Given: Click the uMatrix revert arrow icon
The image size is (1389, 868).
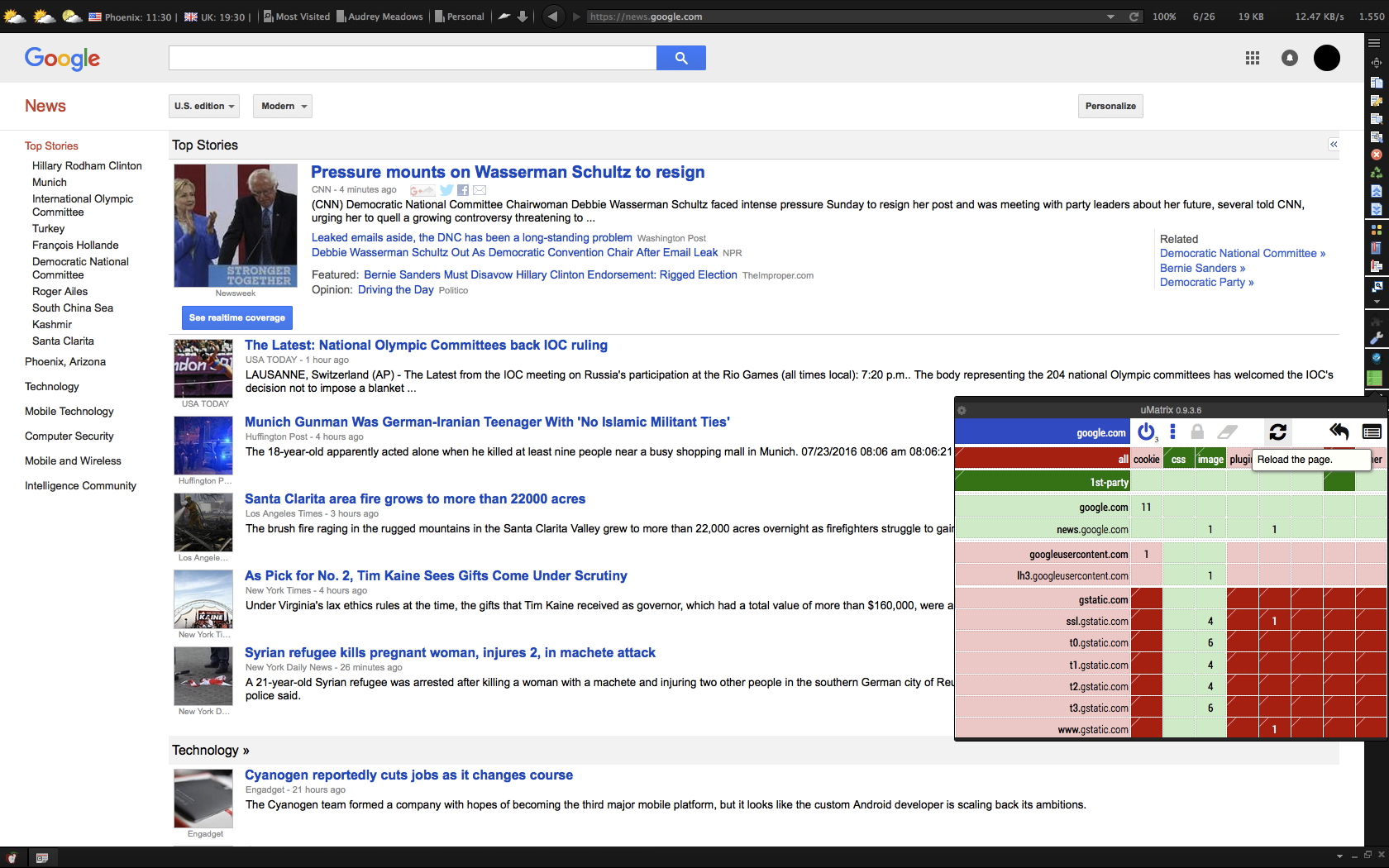Looking at the screenshot, I should pyautogui.click(x=1339, y=432).
